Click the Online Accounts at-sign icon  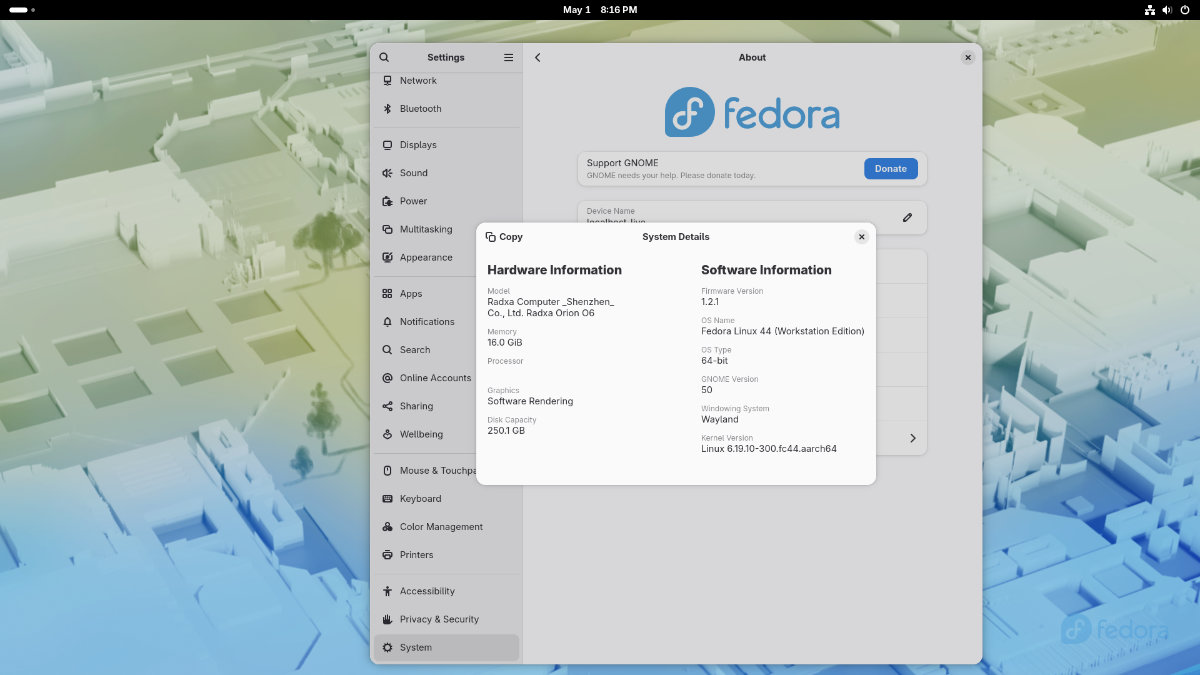387,378
